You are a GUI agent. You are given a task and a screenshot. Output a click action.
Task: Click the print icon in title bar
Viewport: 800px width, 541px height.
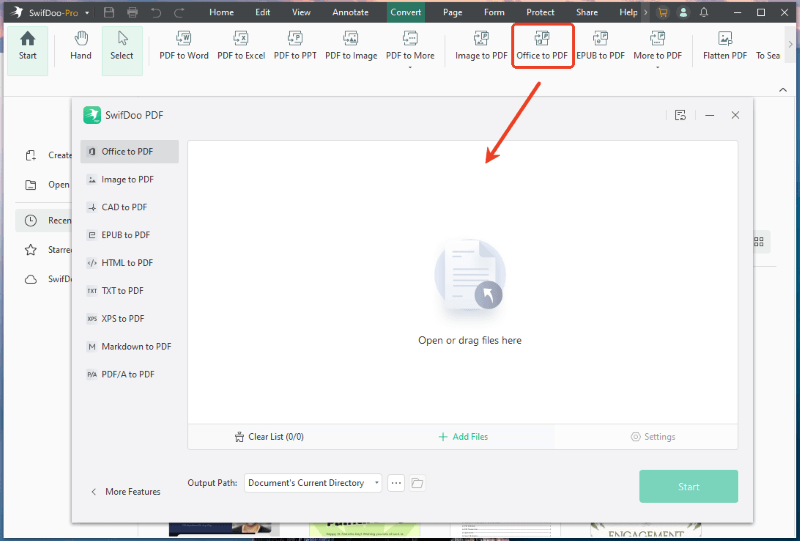(x=132, y=12)
